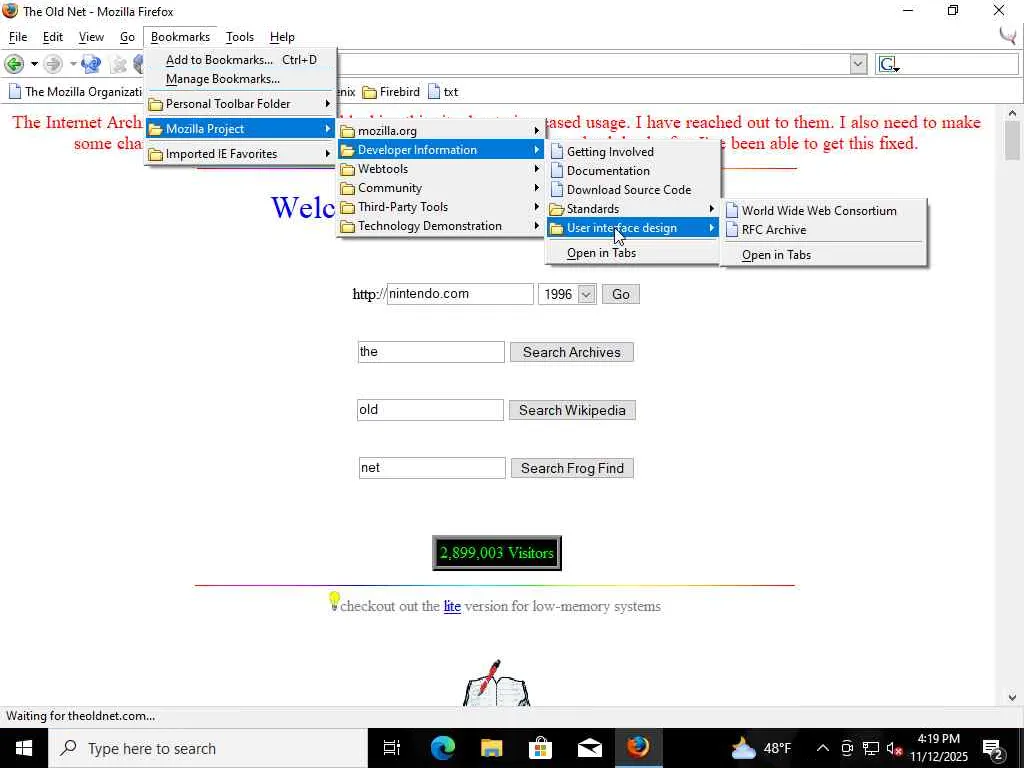Select the Developer Information folder
The image size is (1024, 768).
[441, 150]
